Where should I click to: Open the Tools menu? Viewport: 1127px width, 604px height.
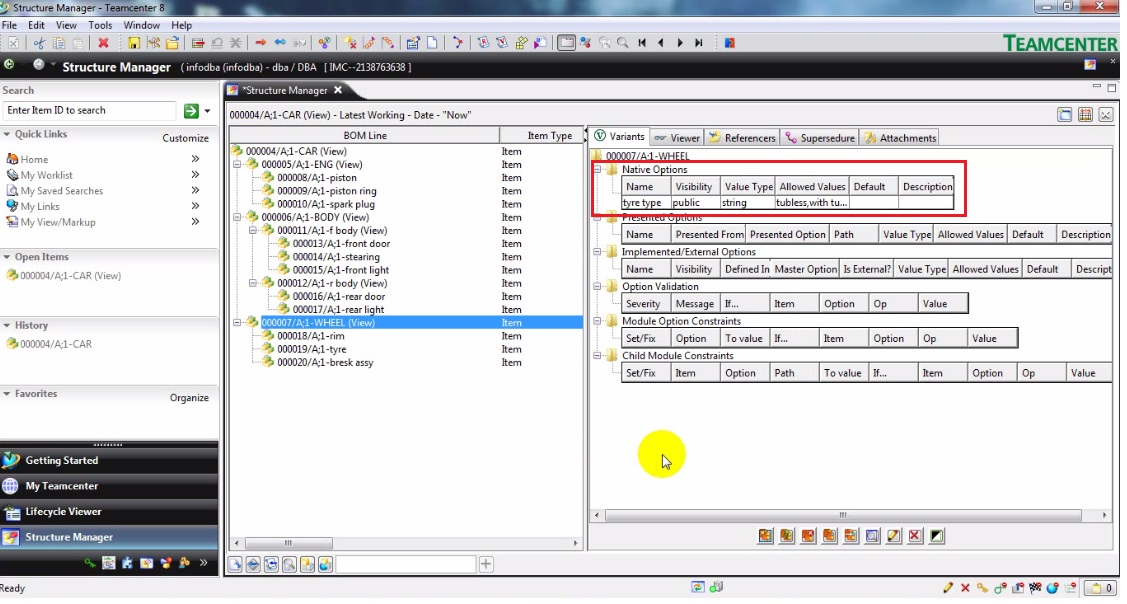pyautogui.click(x=102, y=25)
